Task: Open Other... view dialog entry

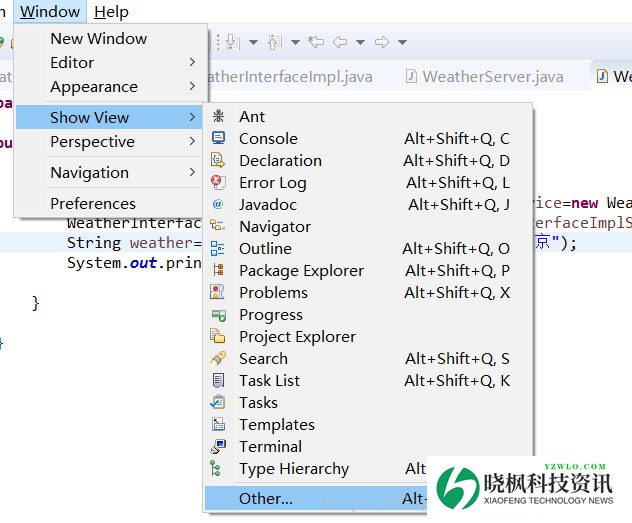Action: click(x=266, y=498)
